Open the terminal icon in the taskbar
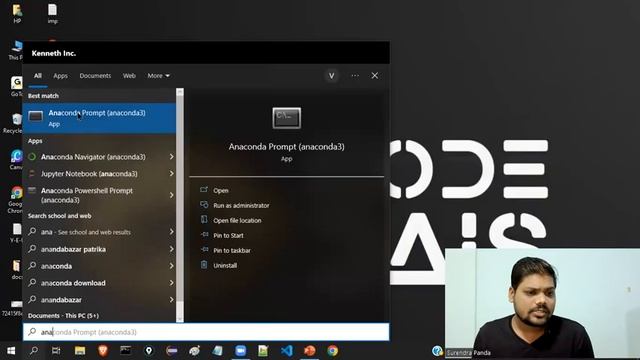 (126, 351)
